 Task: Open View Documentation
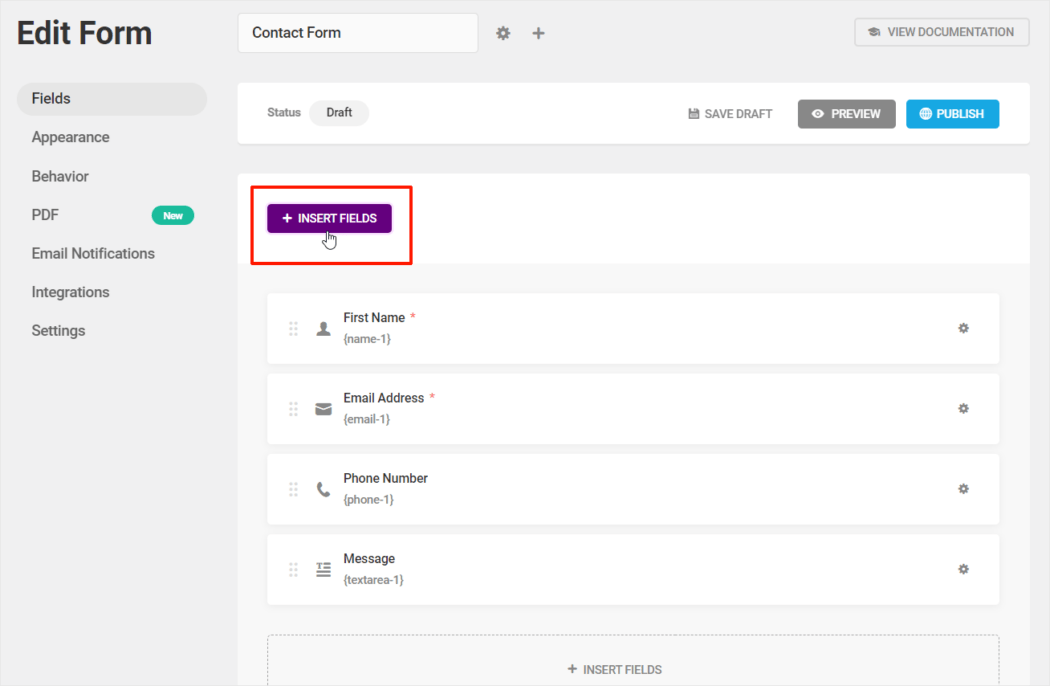941,31
